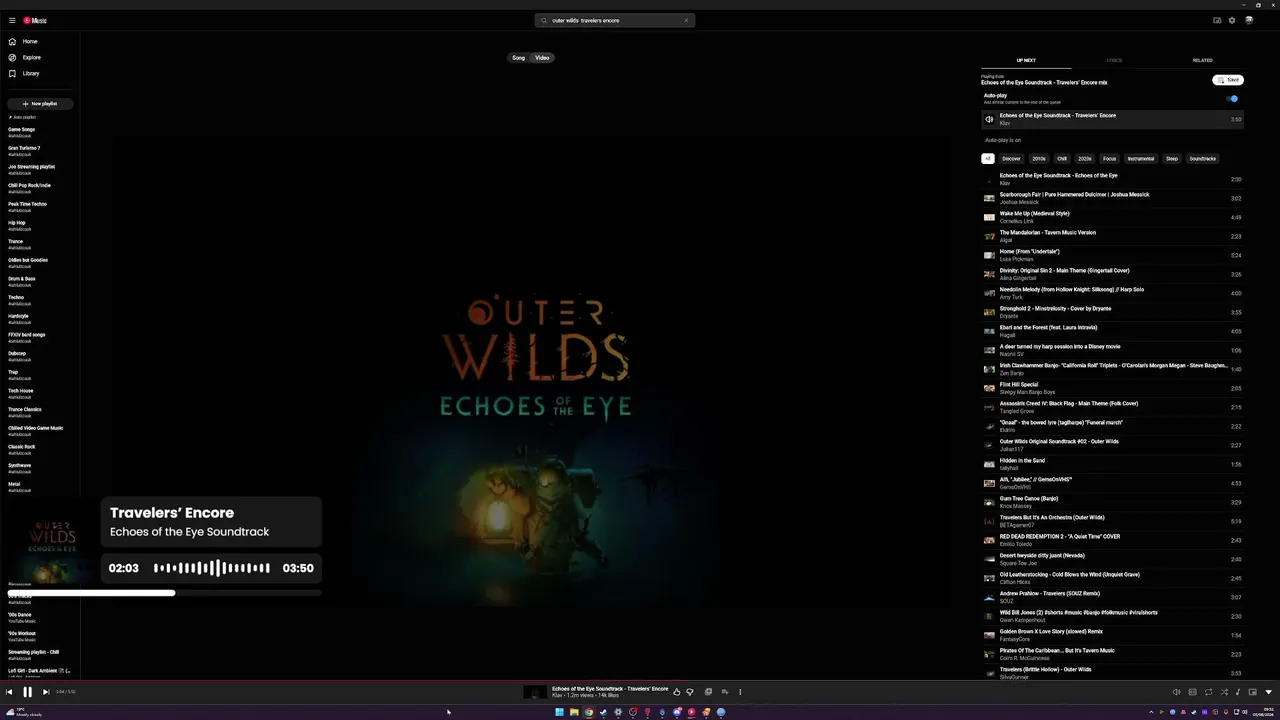The width and height of the screenshot is (1280, 720).
Task: Select the Discover filter chip
Action: [1011, 159]
